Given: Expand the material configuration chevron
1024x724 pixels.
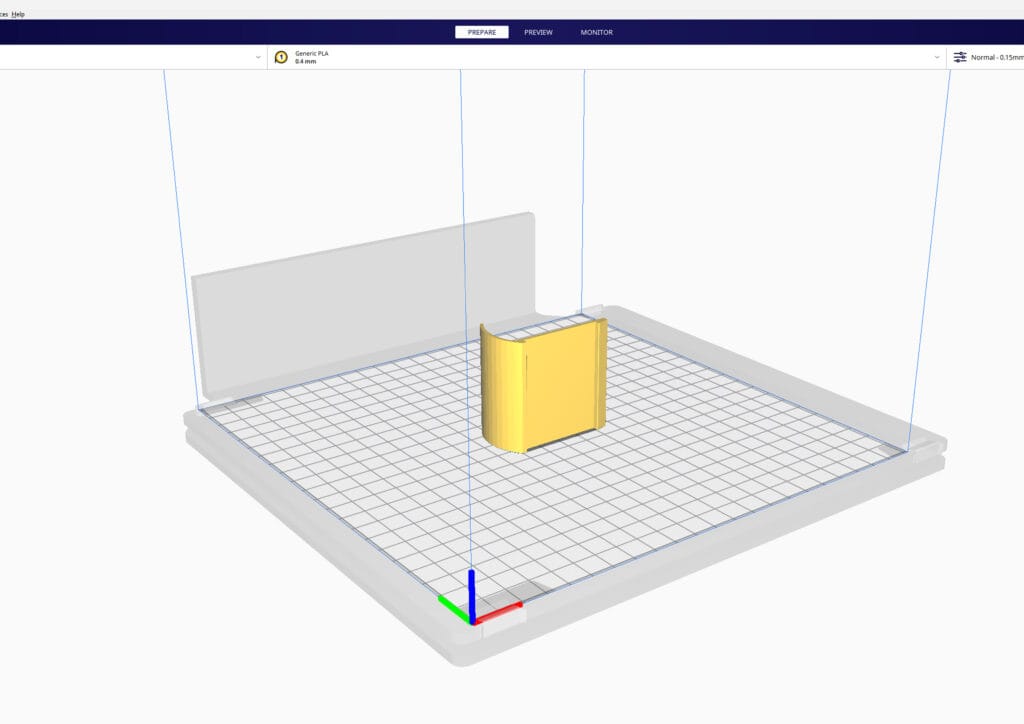Looking at the screenshot, I should click(x=937, y=57).
